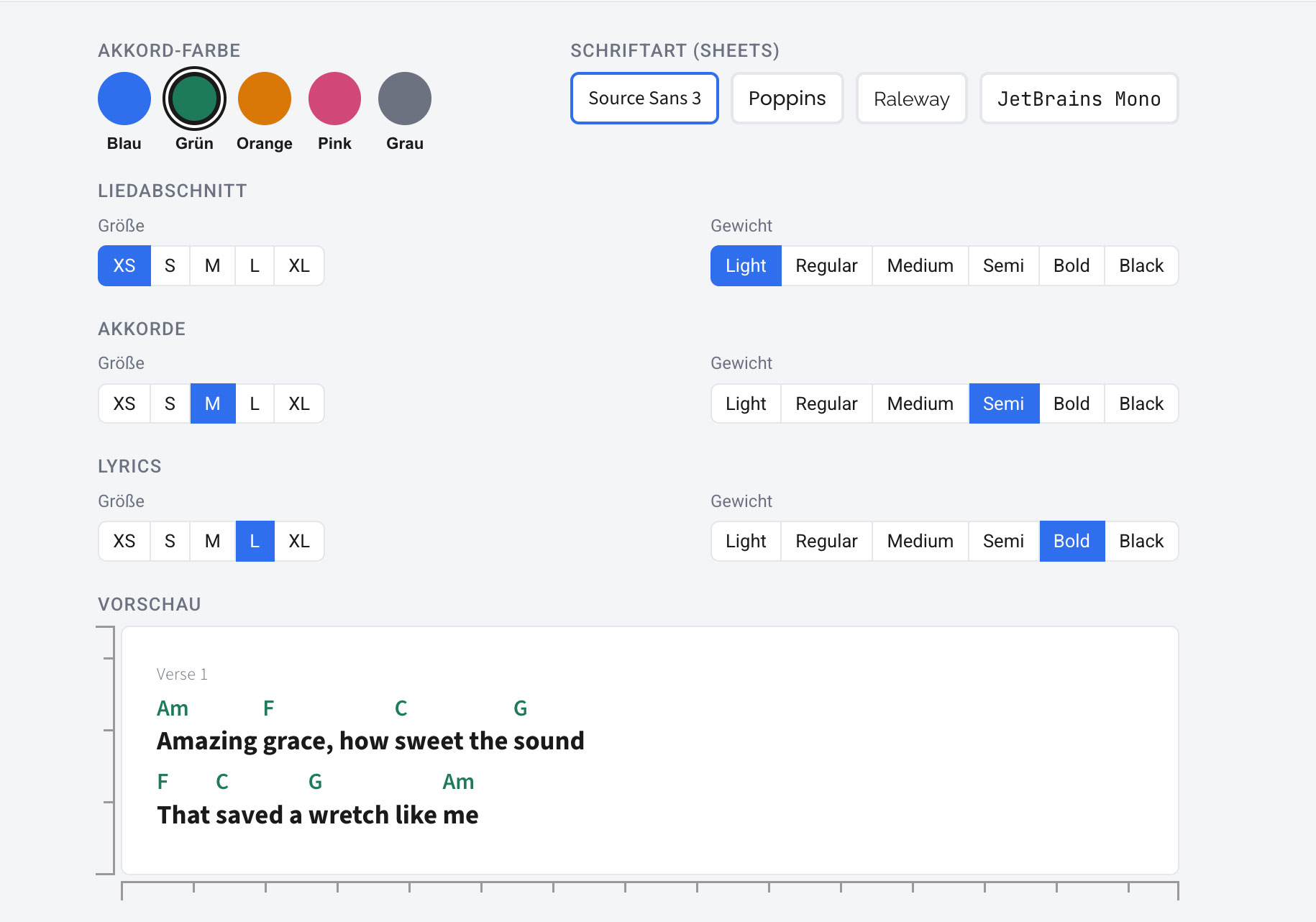1316x922 pixels.
Task: Pick the Pink chord color swatch
Action: click(x=334, y=99)
